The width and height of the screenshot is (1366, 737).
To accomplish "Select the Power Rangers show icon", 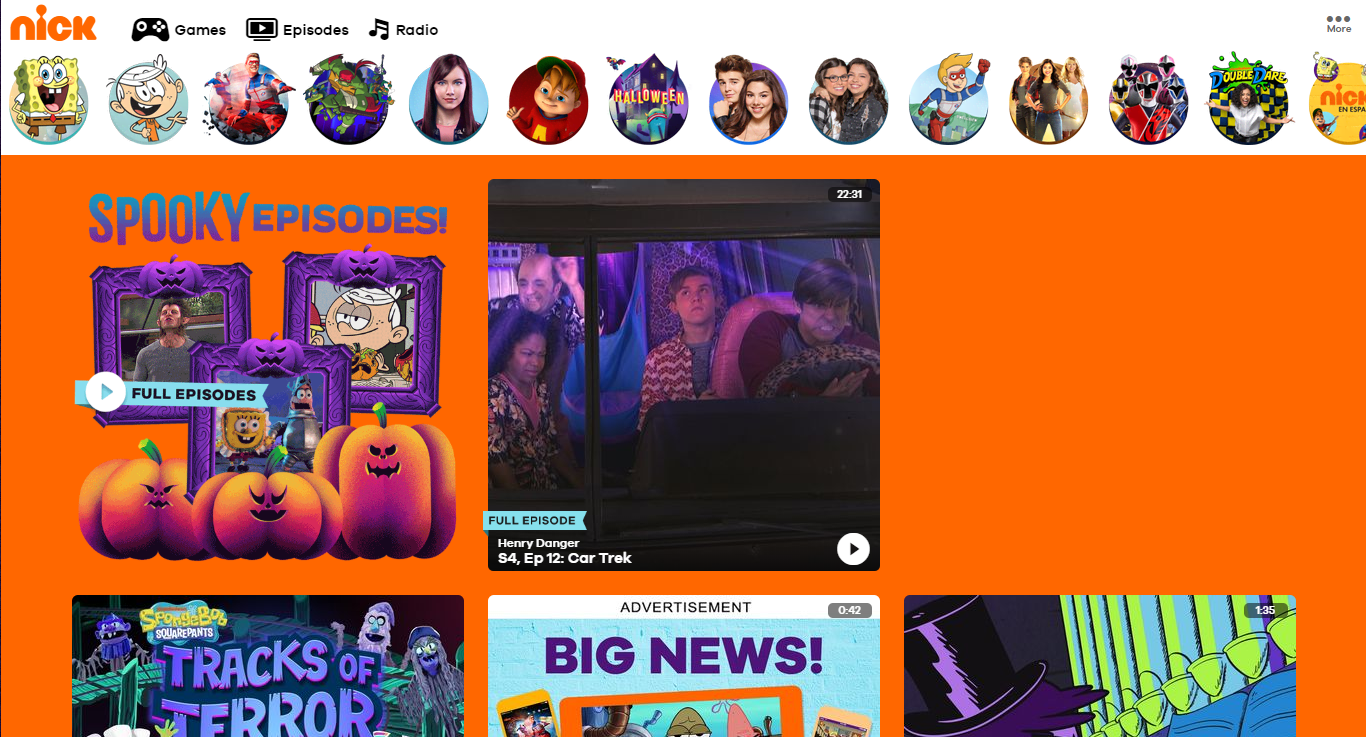I will [1148, 99].
